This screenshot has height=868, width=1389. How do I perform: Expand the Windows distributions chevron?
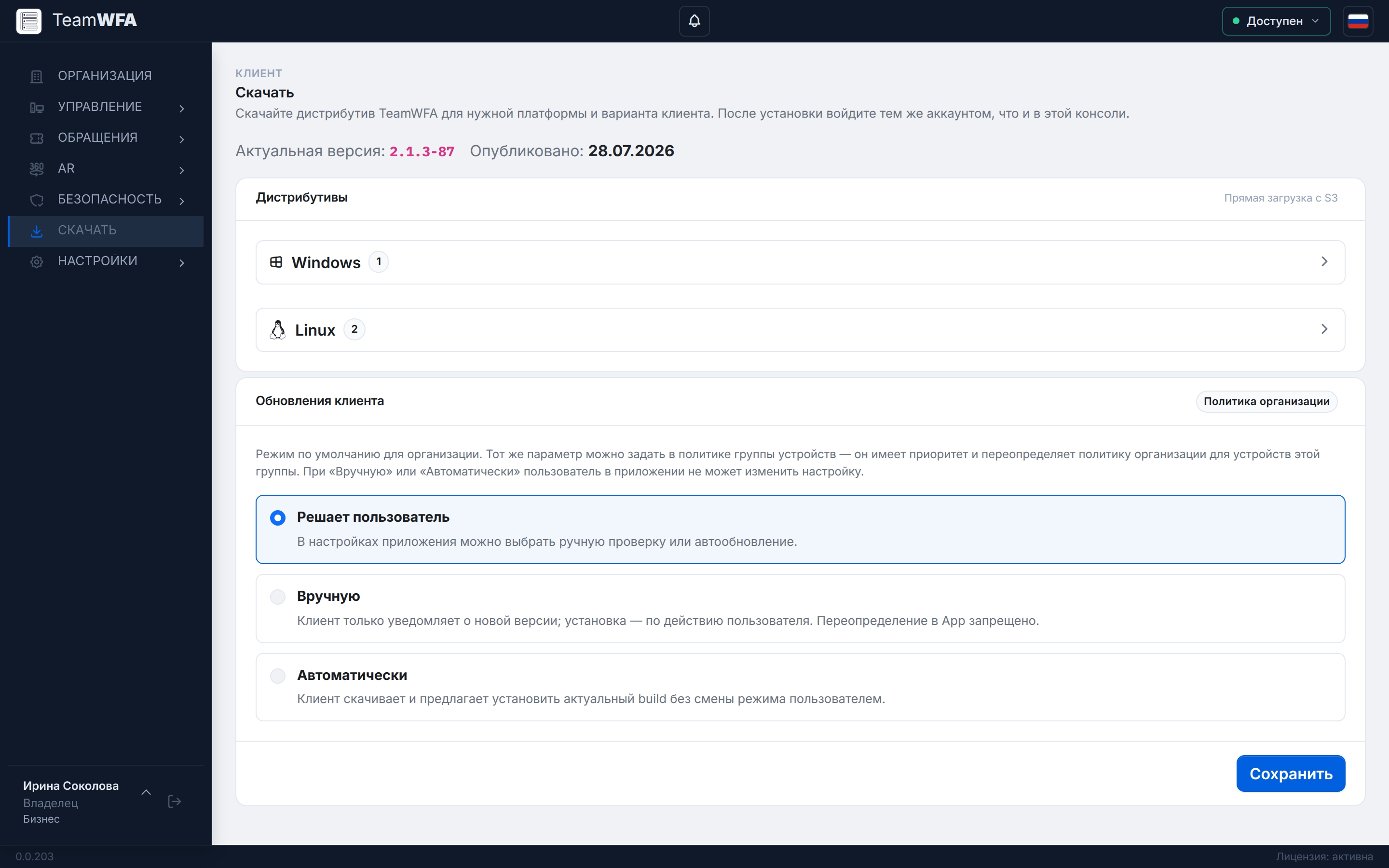pos(1324,261)
